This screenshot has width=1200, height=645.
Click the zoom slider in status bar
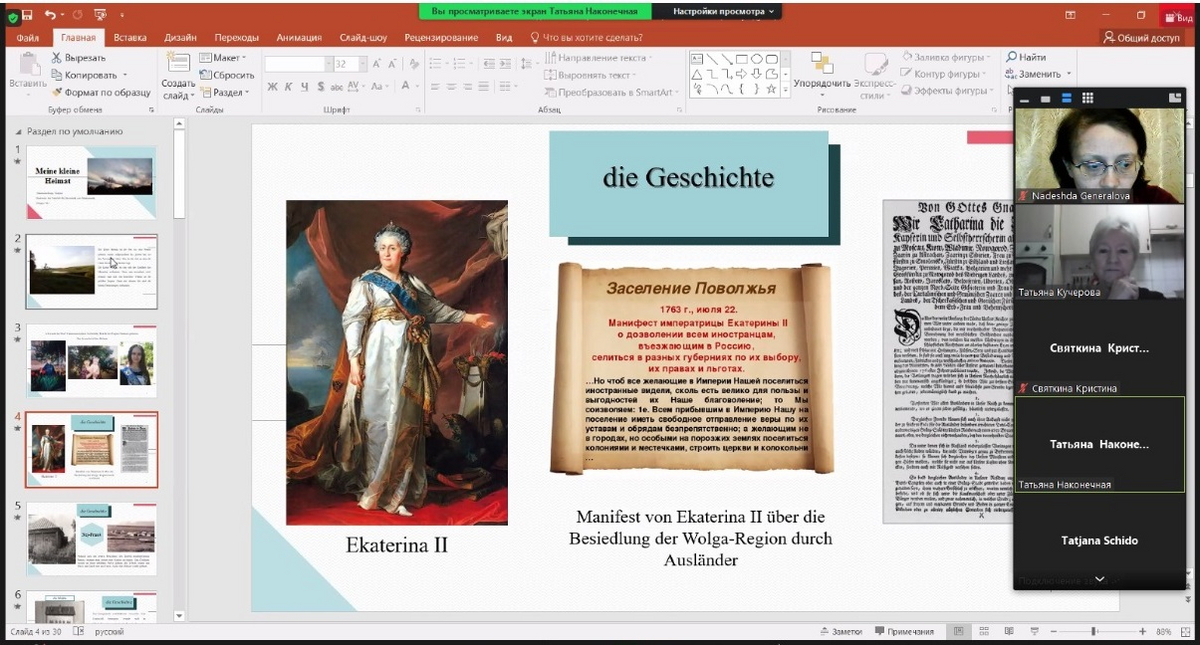(x=1093, y=632)
